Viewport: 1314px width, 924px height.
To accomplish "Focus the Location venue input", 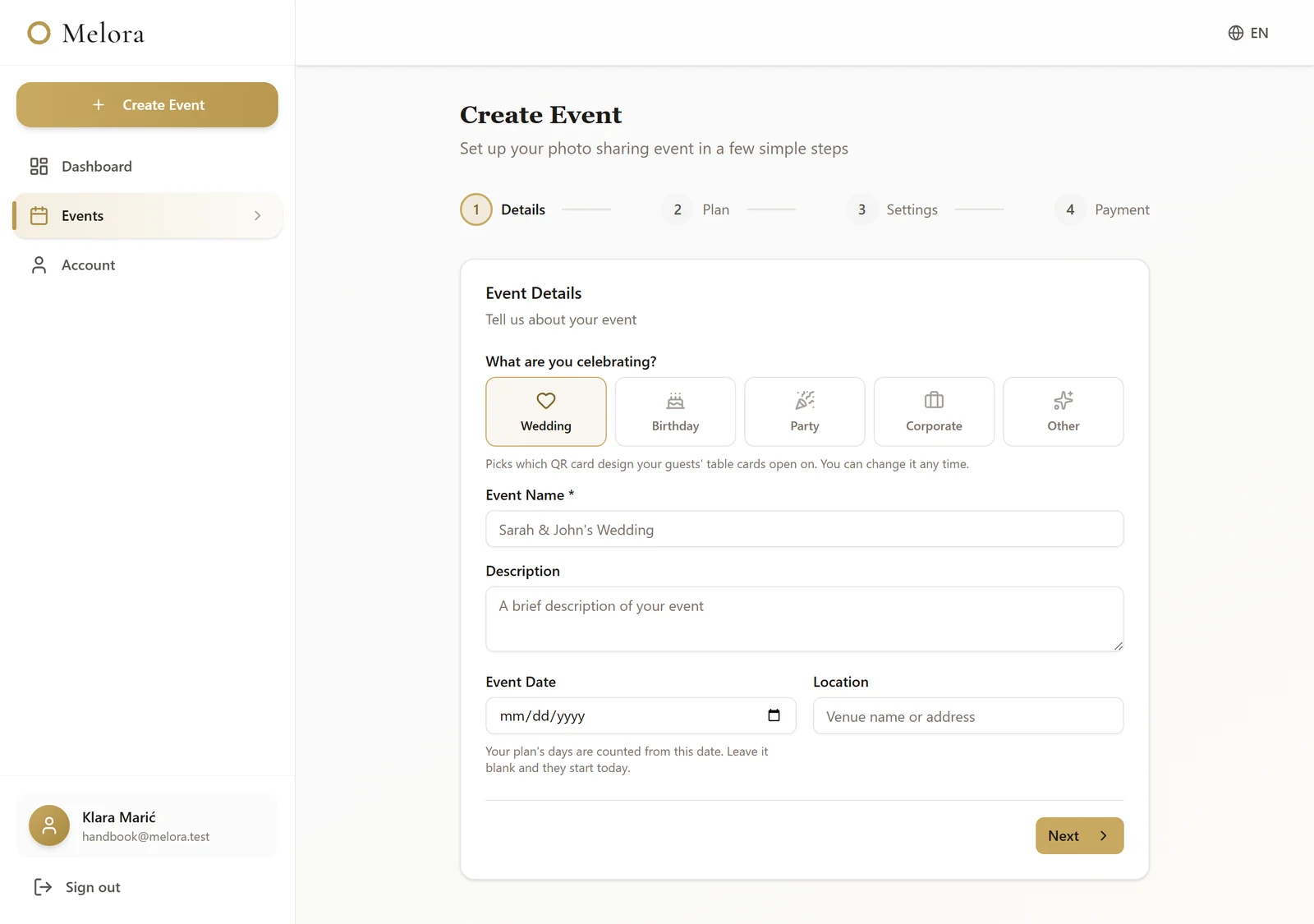I will click(x=968, y=715).
